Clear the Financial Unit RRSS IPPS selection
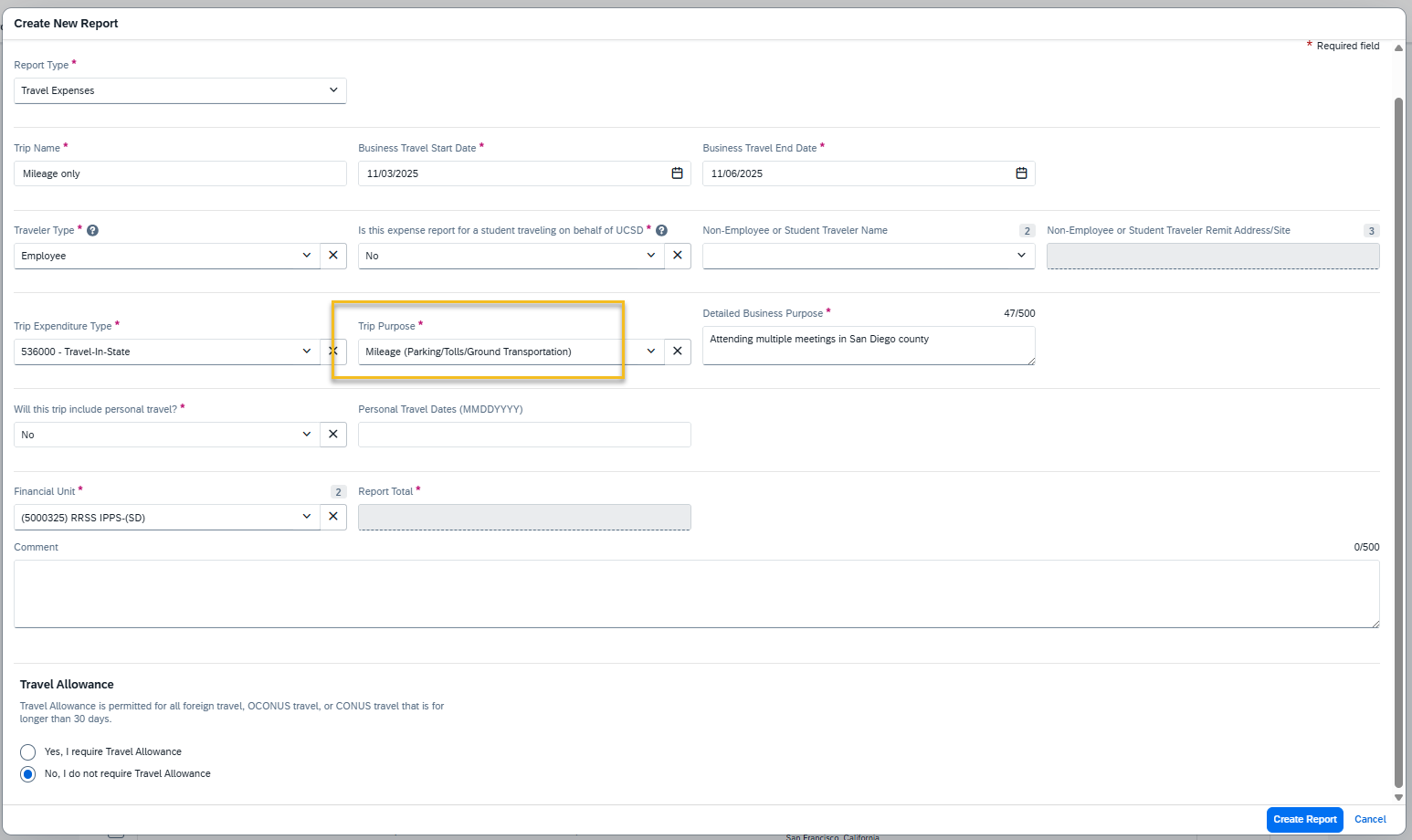Viewport: 1412px width, 840px height. click(333, 517)
